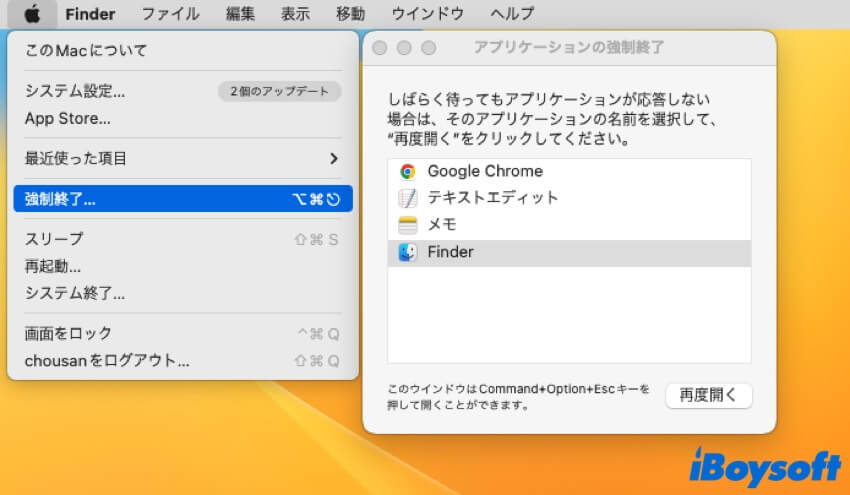Viewport: 850px width, 495px height.
Task: Click the zoom button of force-quit window
Action: [429, 48]
